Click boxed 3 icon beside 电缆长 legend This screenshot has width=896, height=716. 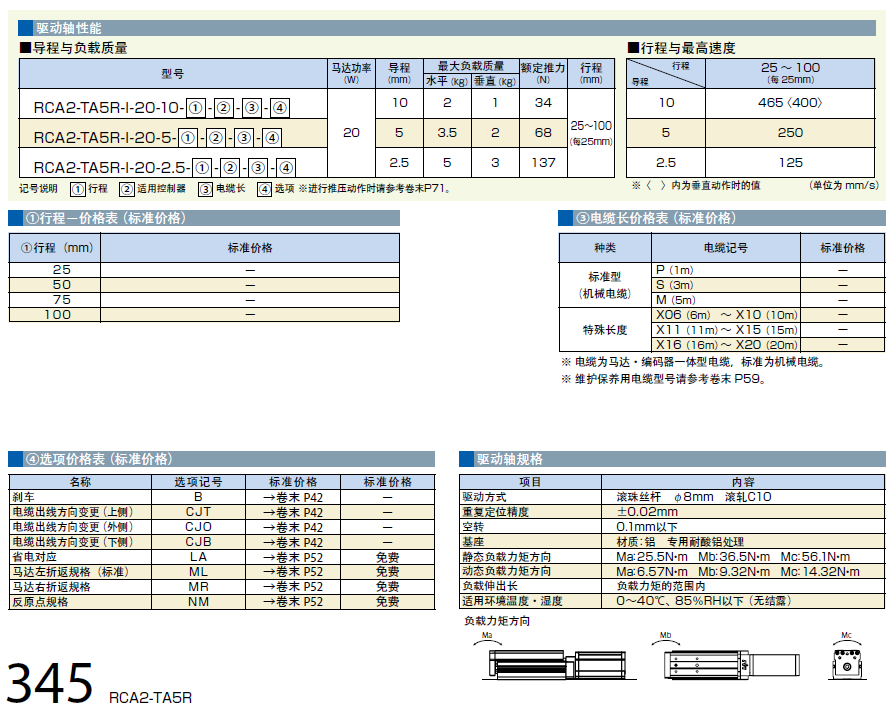coord(205,188)
